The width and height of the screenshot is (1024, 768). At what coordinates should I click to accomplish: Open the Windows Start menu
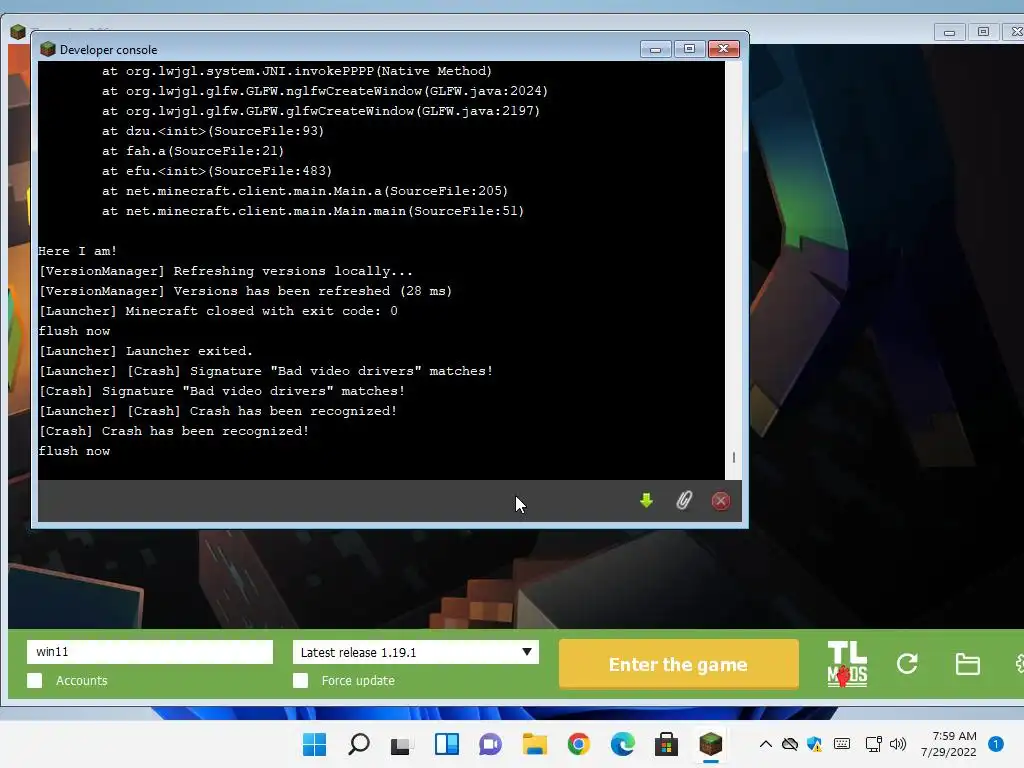pos(314,744)
